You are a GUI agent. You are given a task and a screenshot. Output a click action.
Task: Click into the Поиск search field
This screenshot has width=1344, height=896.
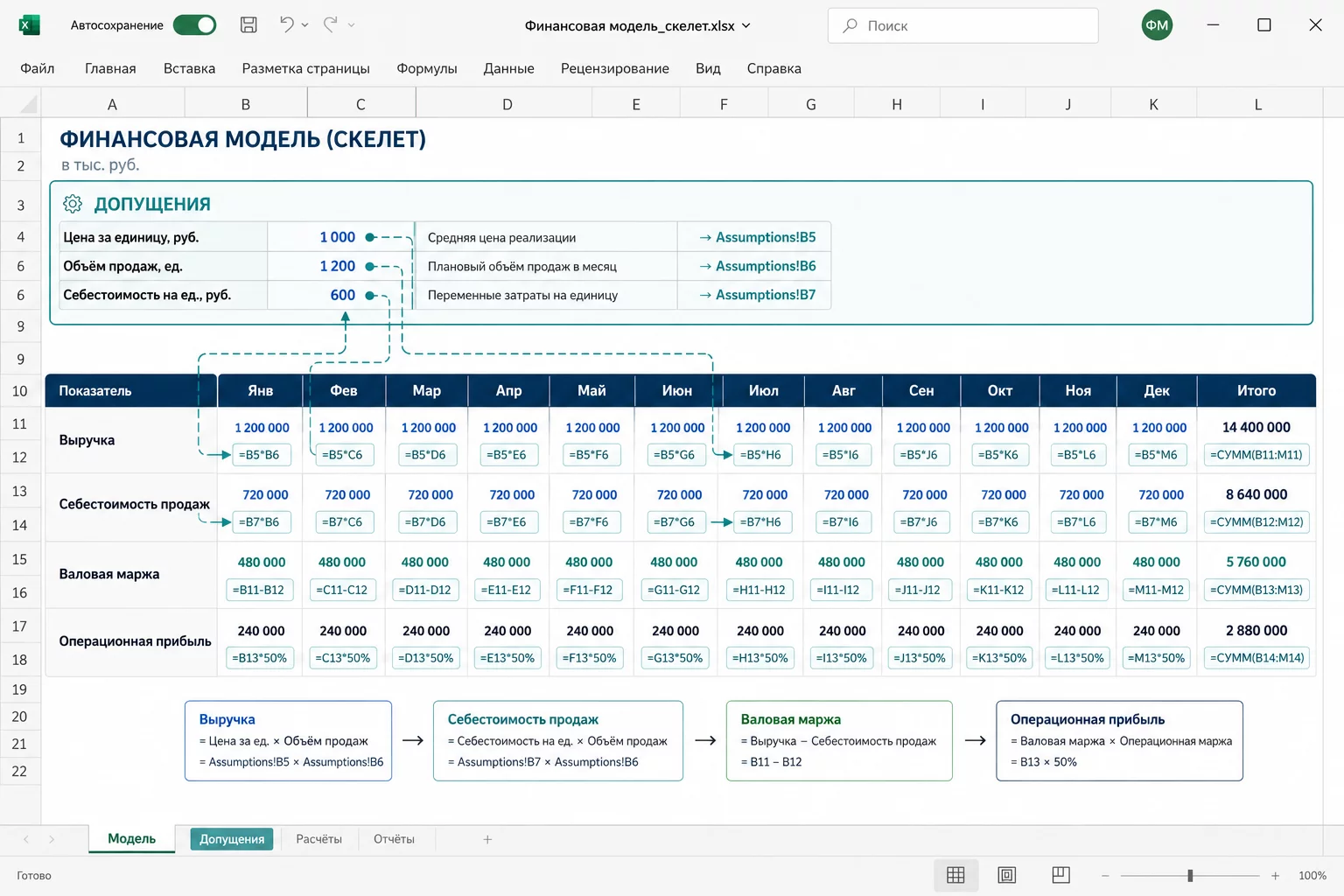[x=962, y=25]
